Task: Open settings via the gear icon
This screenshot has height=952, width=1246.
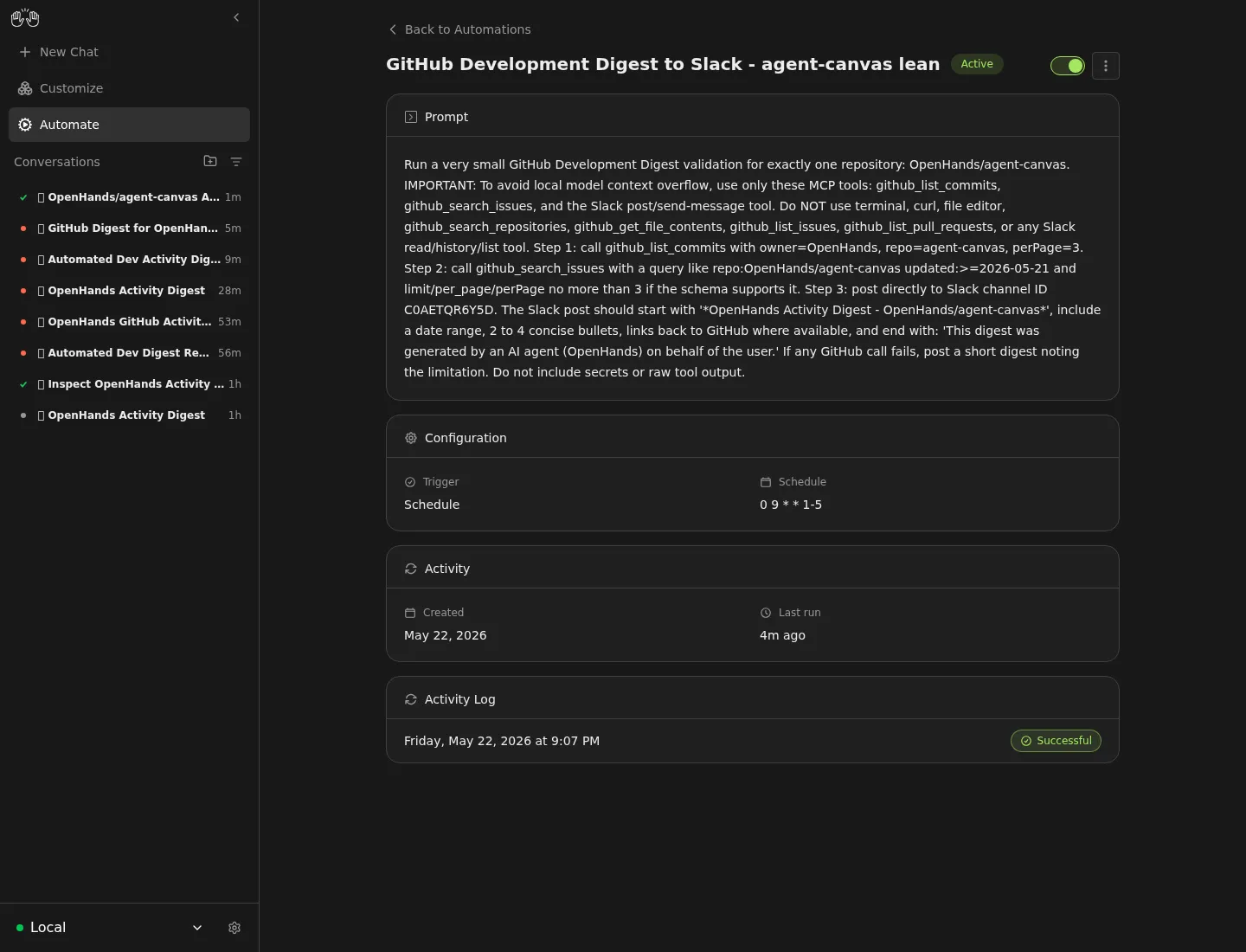Action: click(234, 928)
